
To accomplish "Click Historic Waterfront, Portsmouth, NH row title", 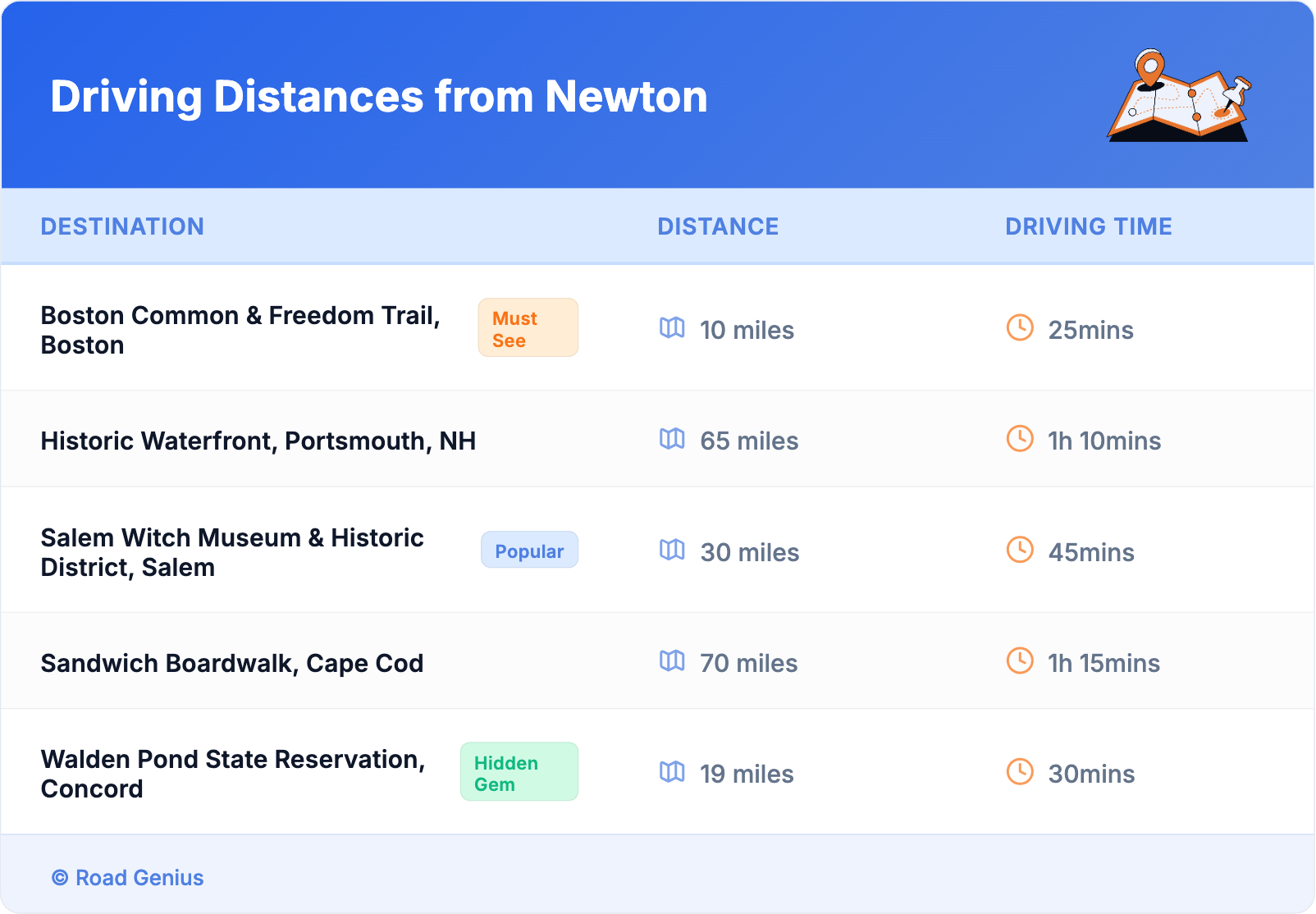I will pyautogui.click(x=258, y=441).
